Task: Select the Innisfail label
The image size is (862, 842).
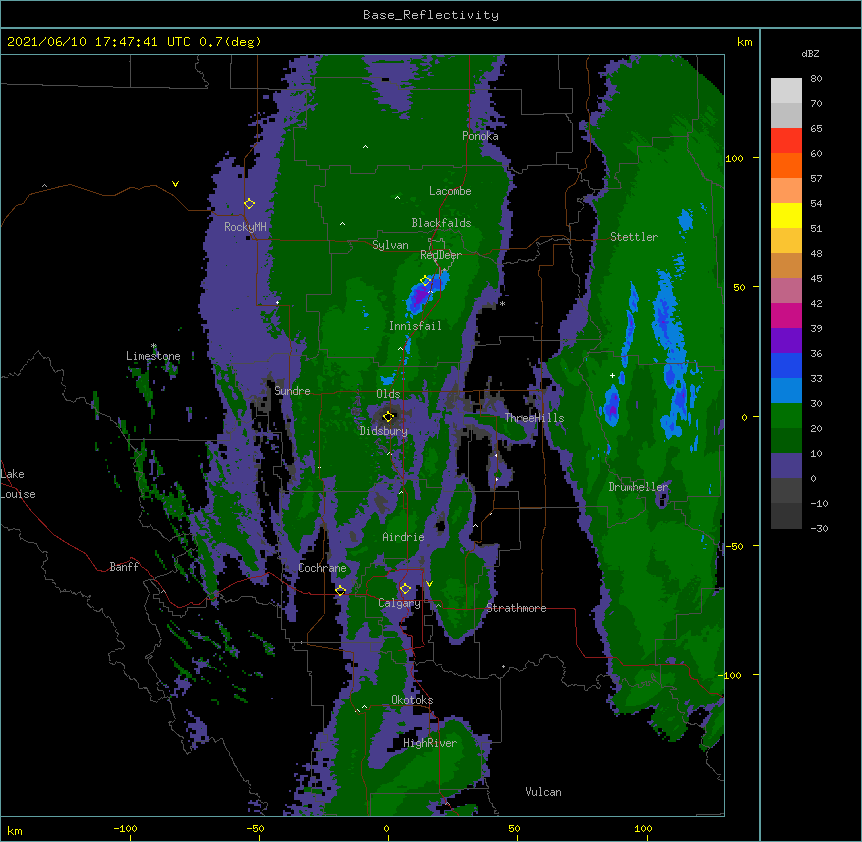Action: coord(415,326)
